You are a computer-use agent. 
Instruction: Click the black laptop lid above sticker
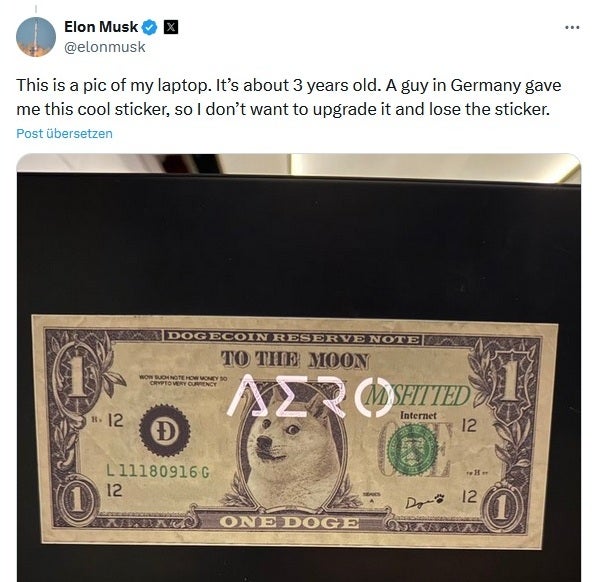(x=298, y=244)
